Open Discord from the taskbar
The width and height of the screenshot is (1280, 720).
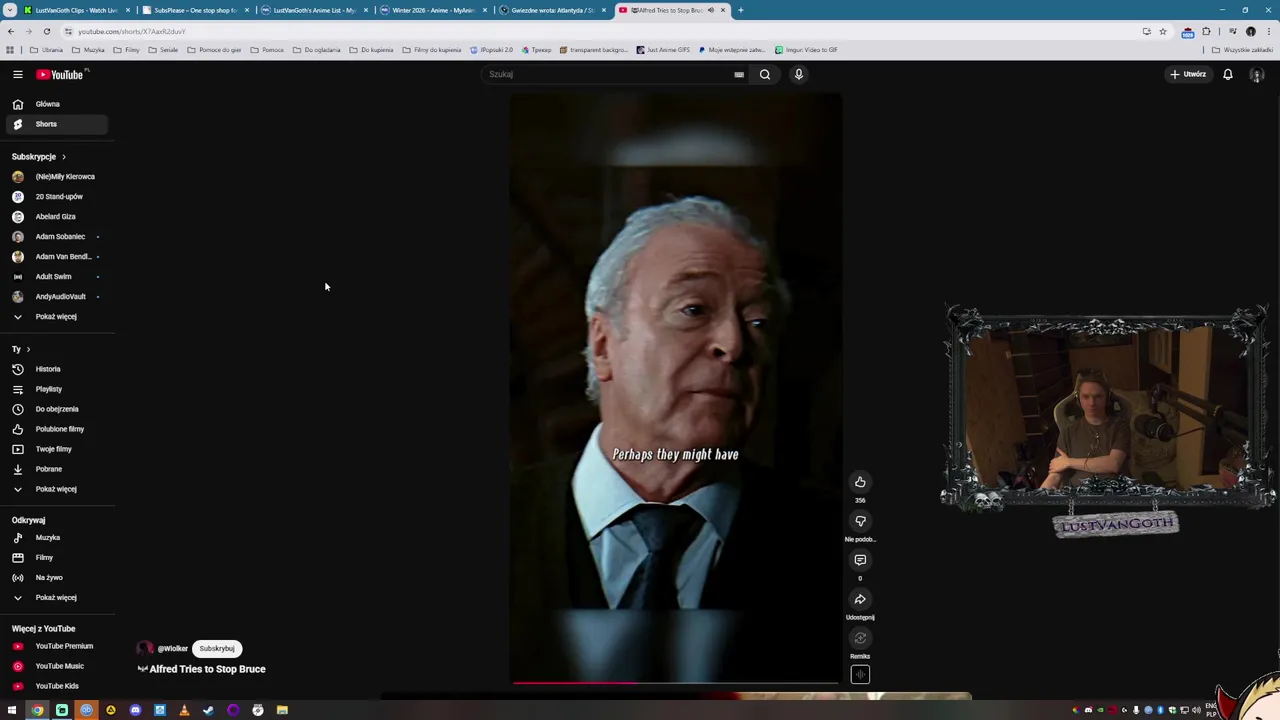[x=135, y=710]
